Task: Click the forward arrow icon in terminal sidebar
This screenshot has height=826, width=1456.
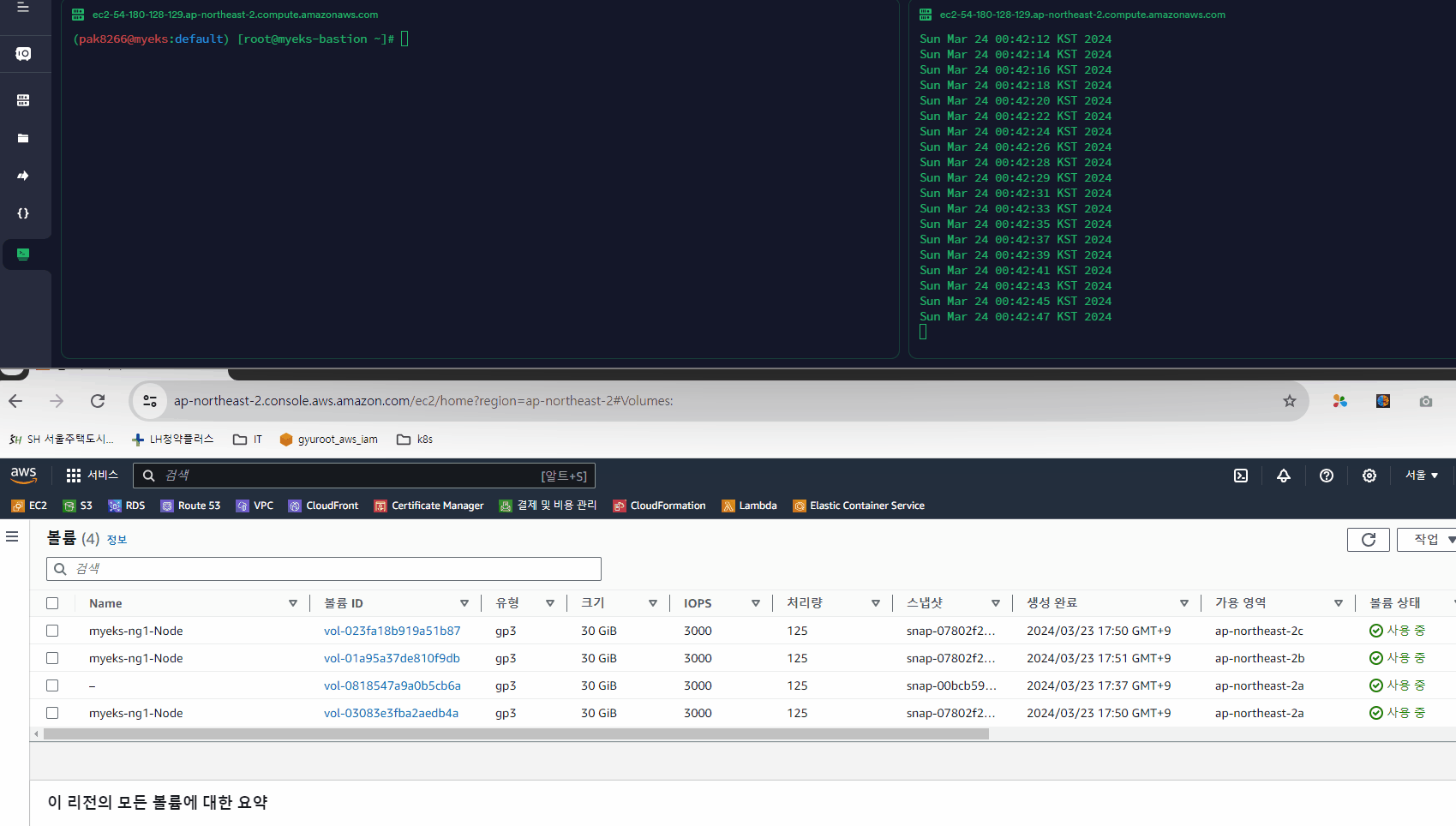Action: click(x=23, y=176)
